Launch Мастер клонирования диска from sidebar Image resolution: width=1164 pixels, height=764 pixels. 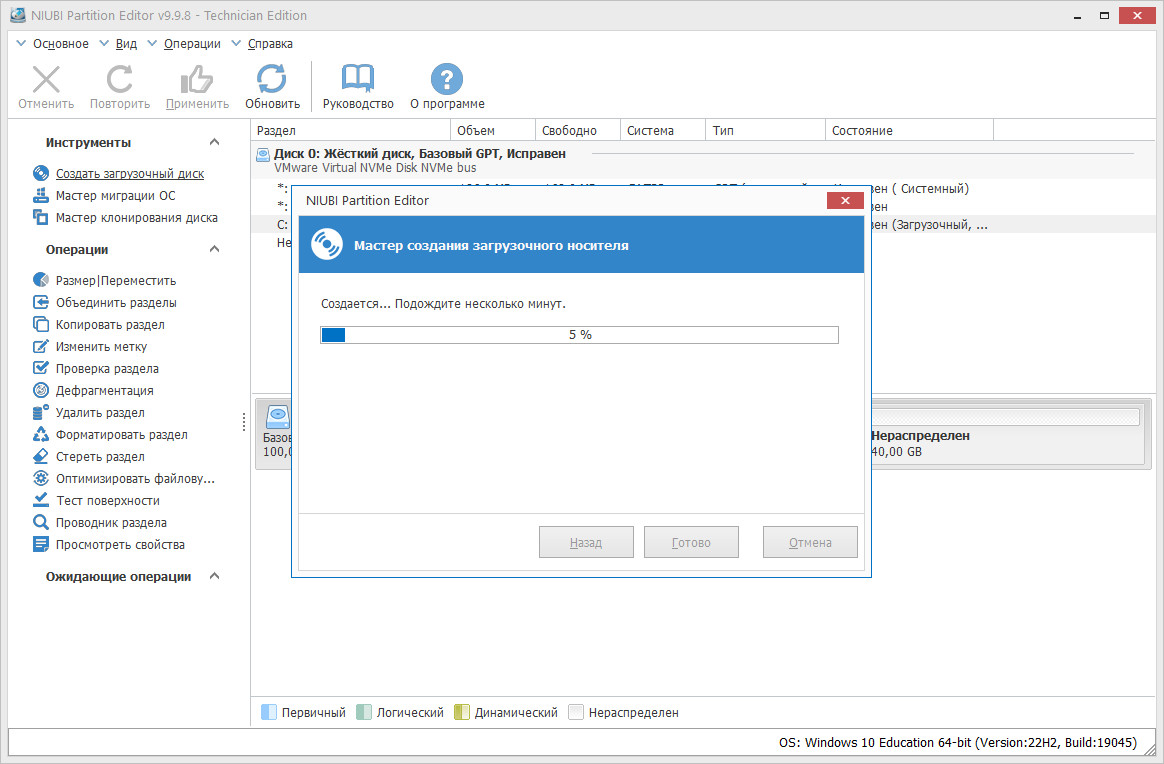click(x=137, y=218)
